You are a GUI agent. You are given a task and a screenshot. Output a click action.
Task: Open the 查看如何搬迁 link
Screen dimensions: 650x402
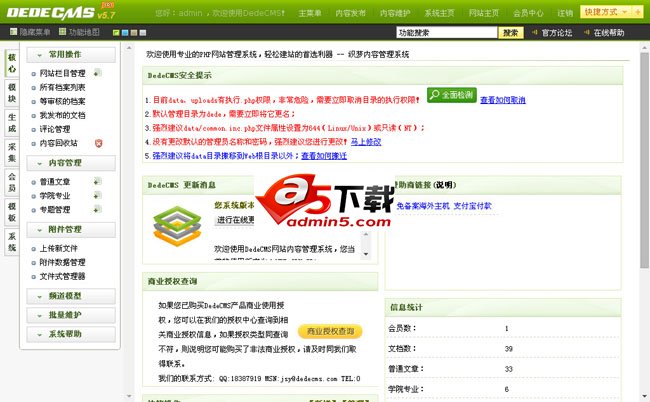pyautogui.click(x=324, y=156)
